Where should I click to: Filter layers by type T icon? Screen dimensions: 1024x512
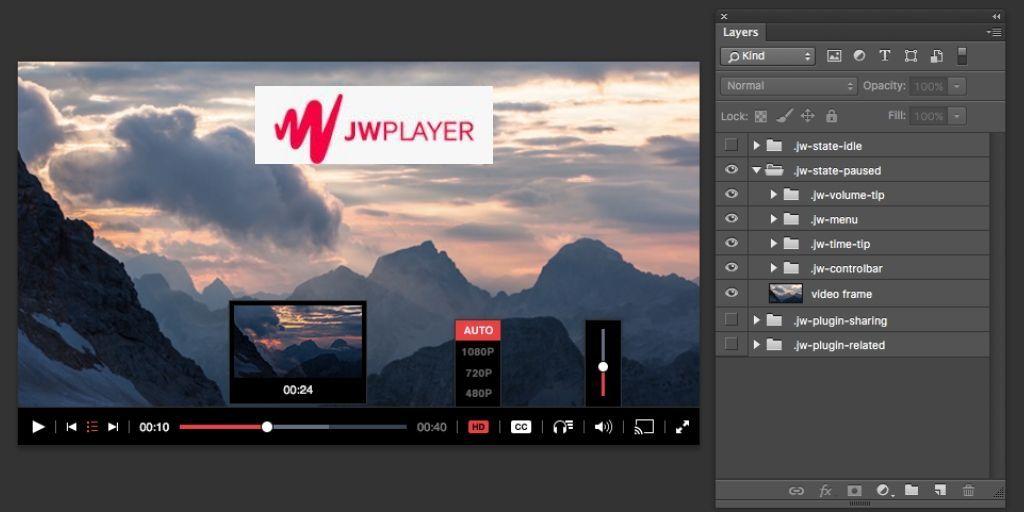(885, 56)
